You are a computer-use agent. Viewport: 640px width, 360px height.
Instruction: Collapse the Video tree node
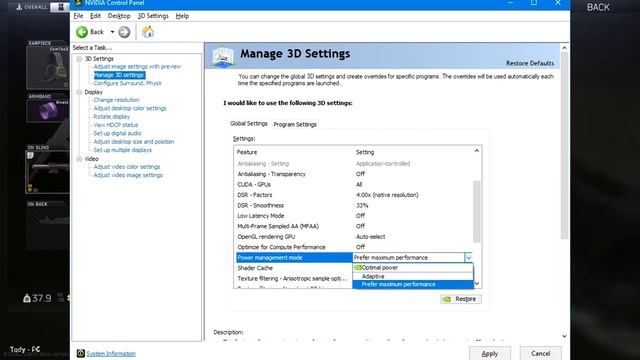pyautogui.click(x=79, y=159)
